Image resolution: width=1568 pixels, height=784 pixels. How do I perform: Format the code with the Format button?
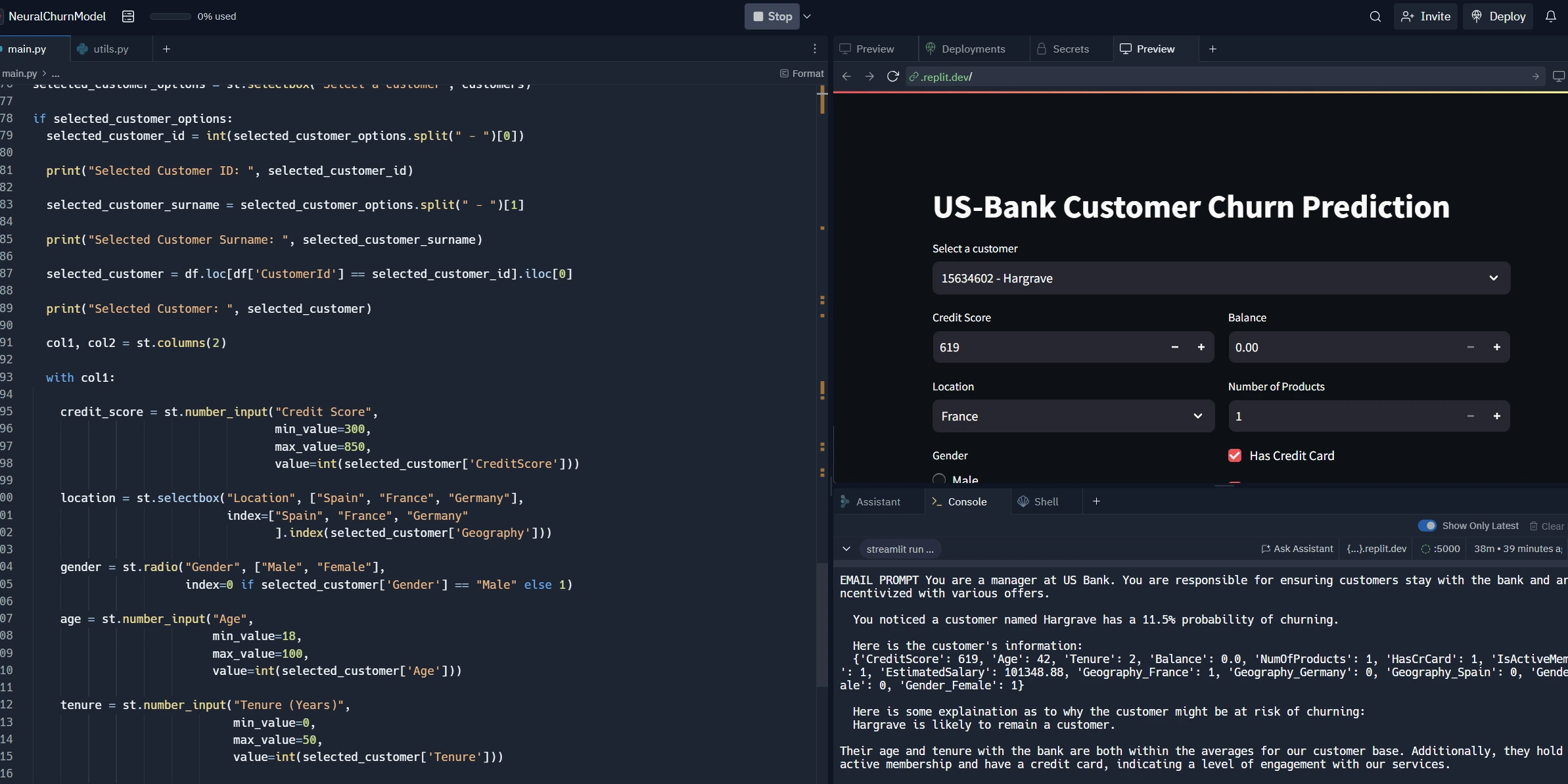[x=802, y=74]
